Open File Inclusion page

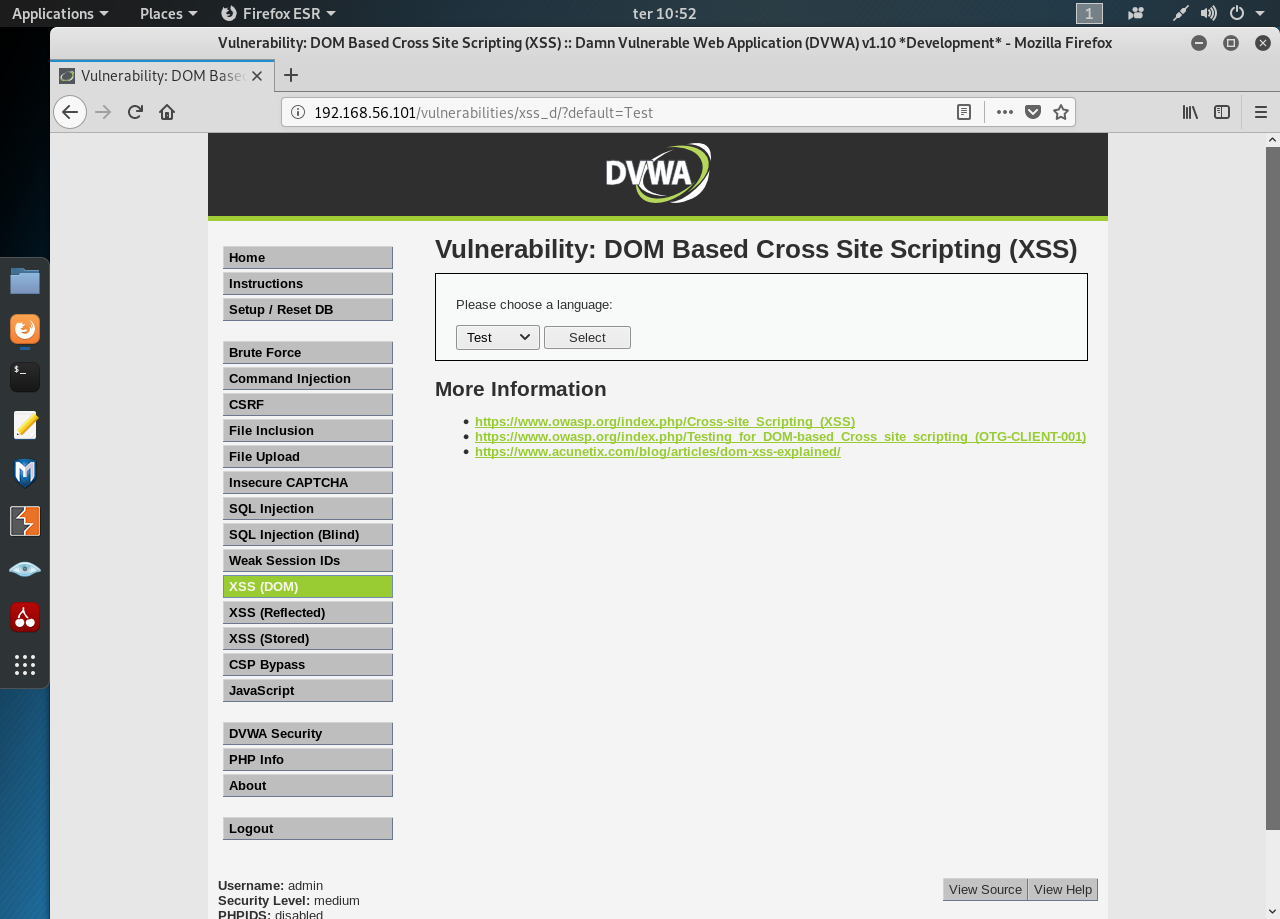click(x=308, y=431)
